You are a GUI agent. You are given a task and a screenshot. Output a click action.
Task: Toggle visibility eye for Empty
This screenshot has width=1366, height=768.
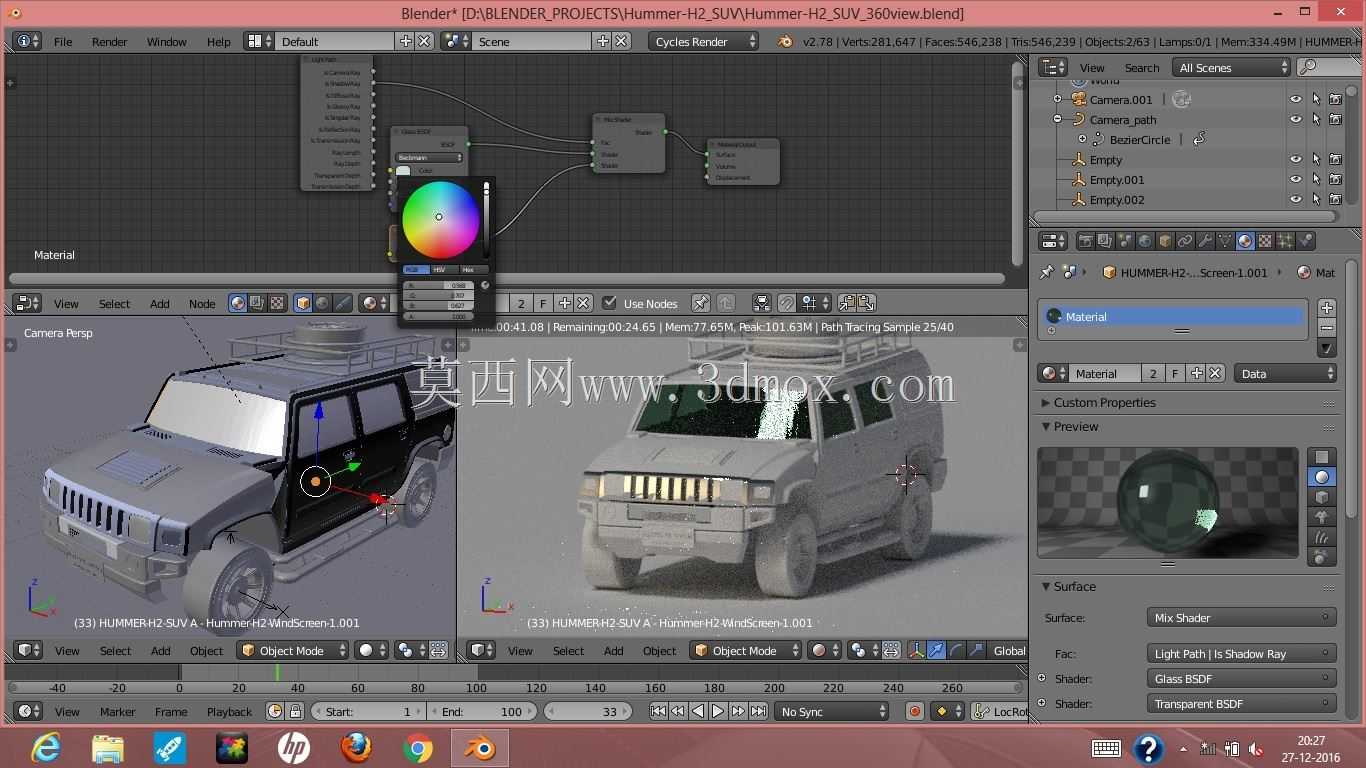point(1296,159)
